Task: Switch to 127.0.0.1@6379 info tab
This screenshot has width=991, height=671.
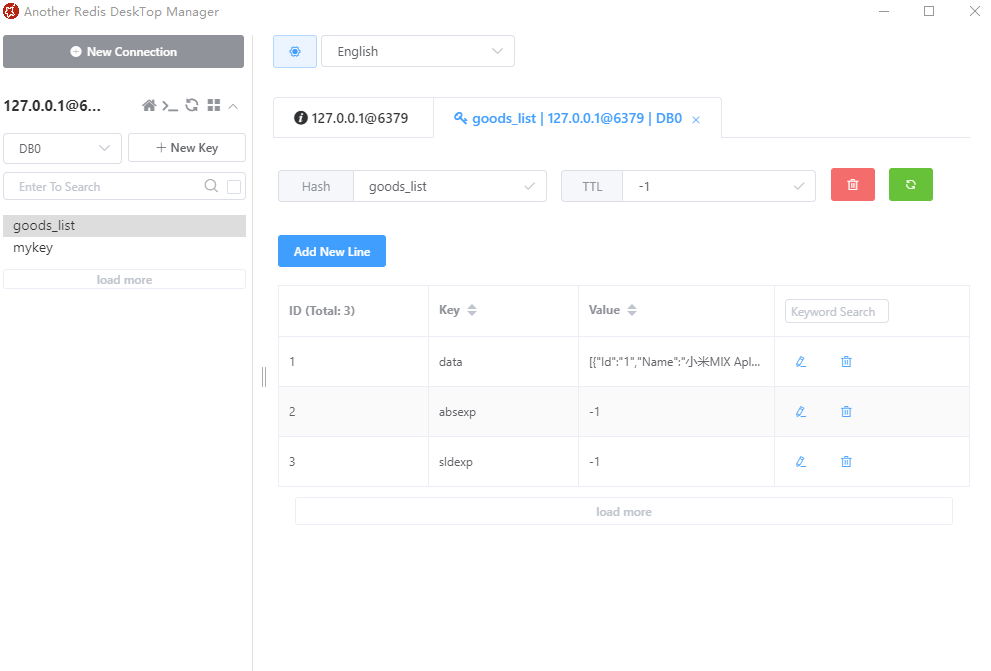Action: 353,118
